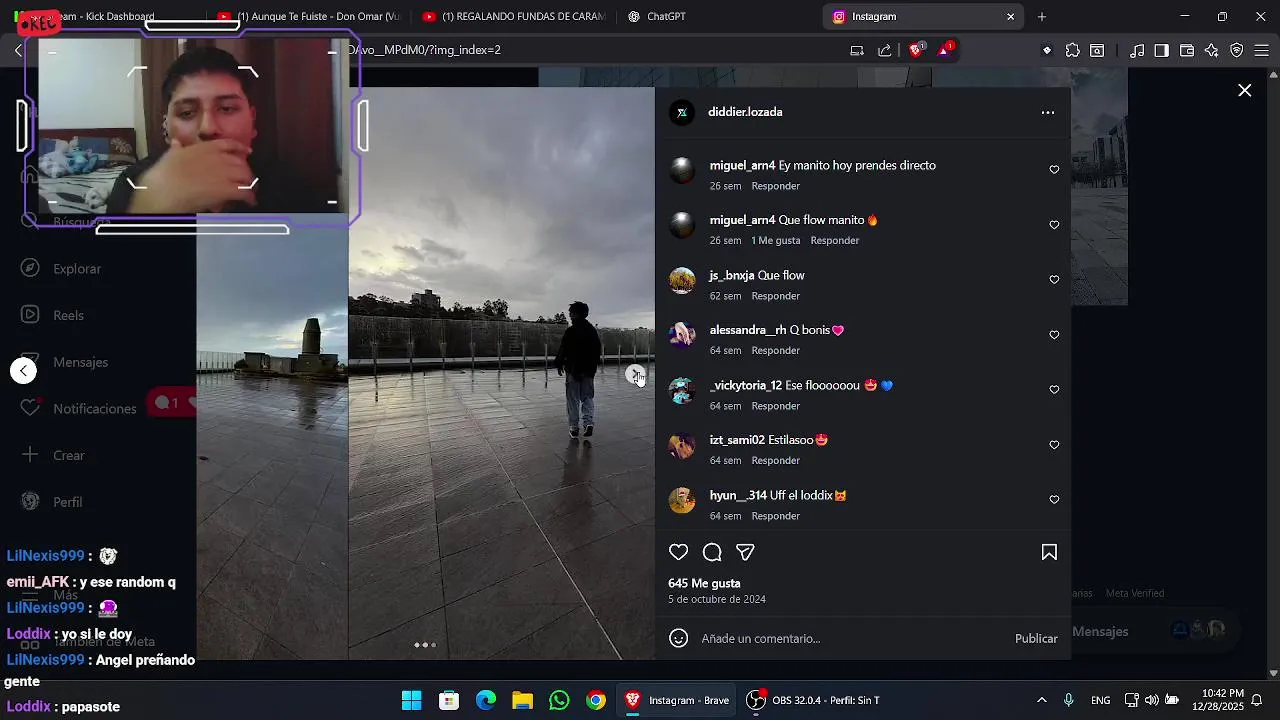Viewport: 1280px width, 720px height.
Task: Toggle the browser sidebar panel icon
Action: 1161,51
